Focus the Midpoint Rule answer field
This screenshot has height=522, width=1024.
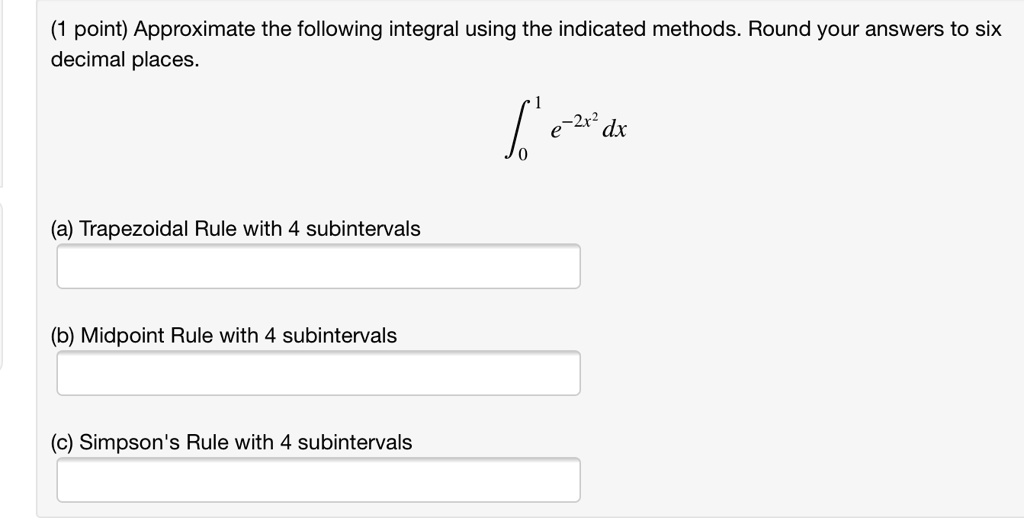[318, 373]
